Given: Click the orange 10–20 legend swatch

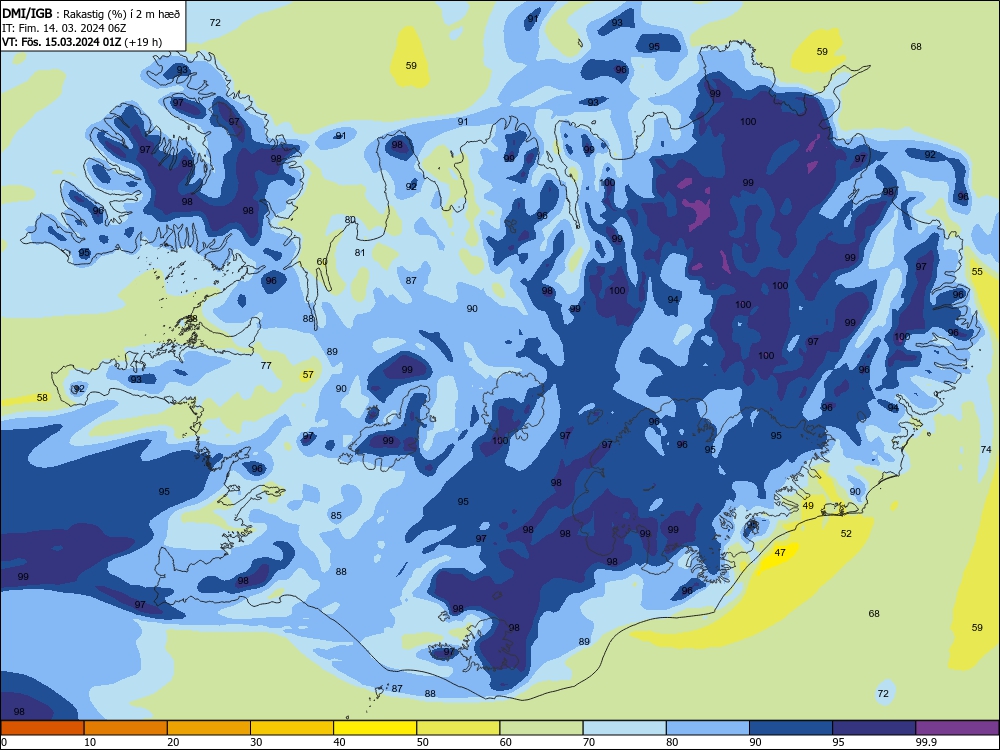Looking at the screenshot, I should (x=126, y=728).
